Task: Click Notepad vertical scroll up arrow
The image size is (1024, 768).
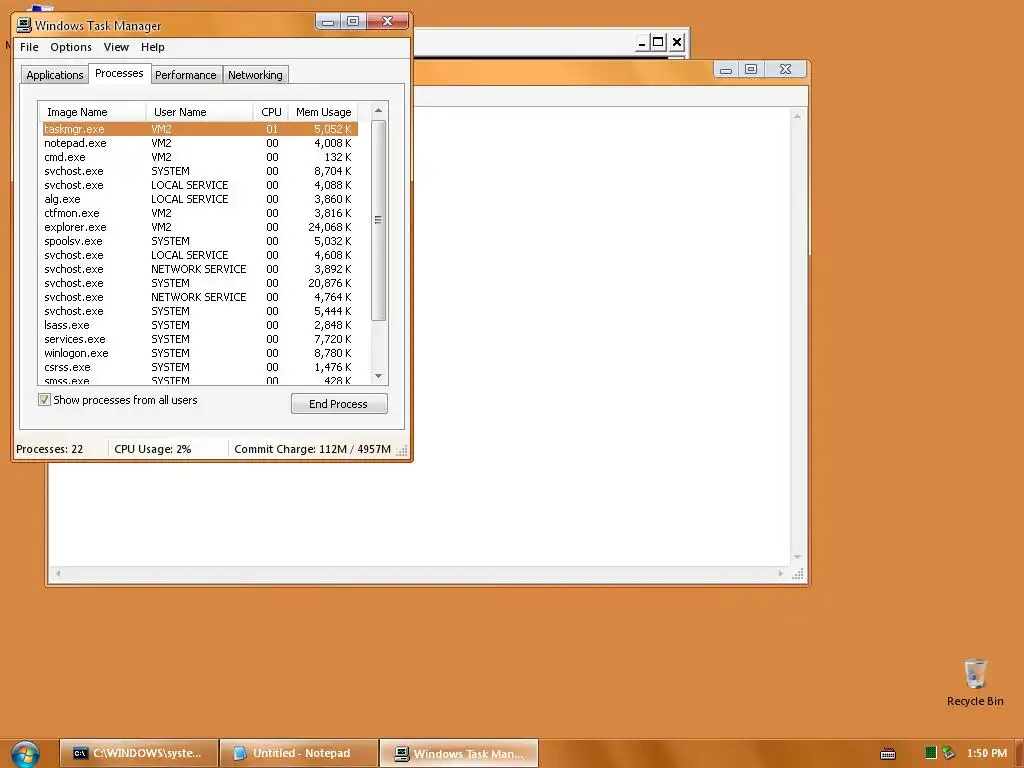Action: click(797, 116)
